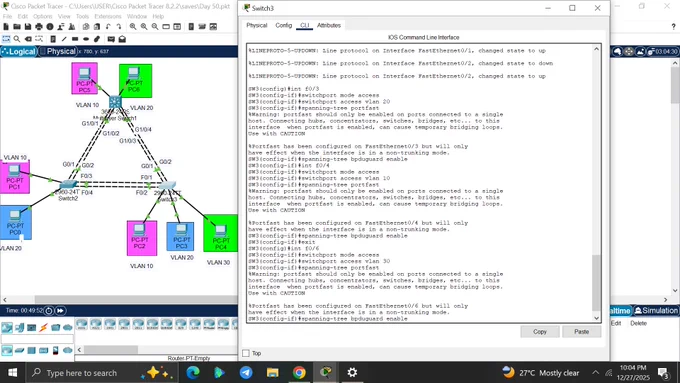
Task: Switch to Simulation mode
Action: [x=656, y=311]
